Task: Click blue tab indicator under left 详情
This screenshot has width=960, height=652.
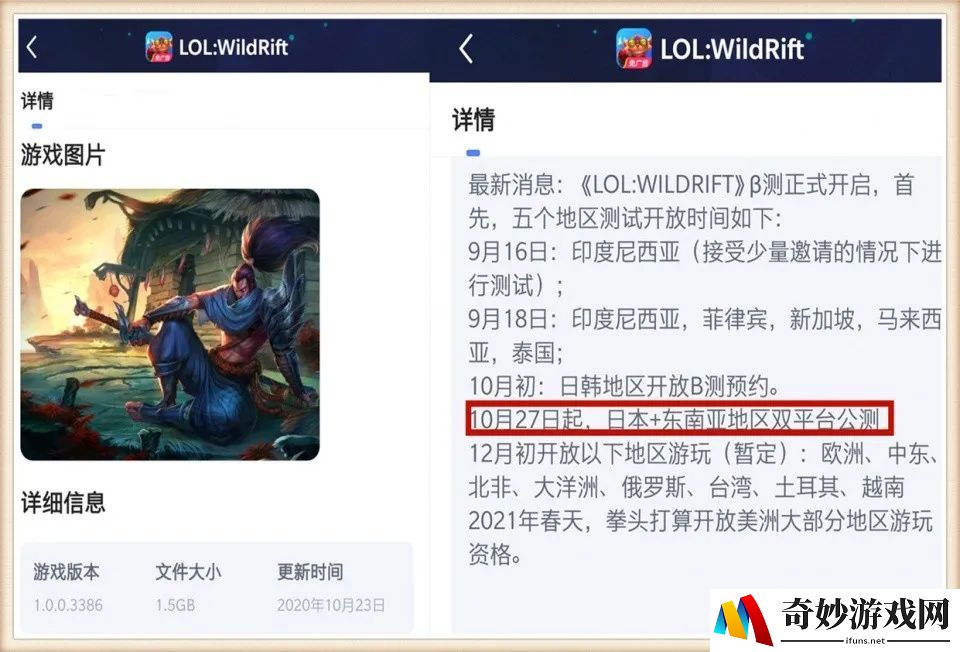Action: pyautogui.click(x=37, y=126)
